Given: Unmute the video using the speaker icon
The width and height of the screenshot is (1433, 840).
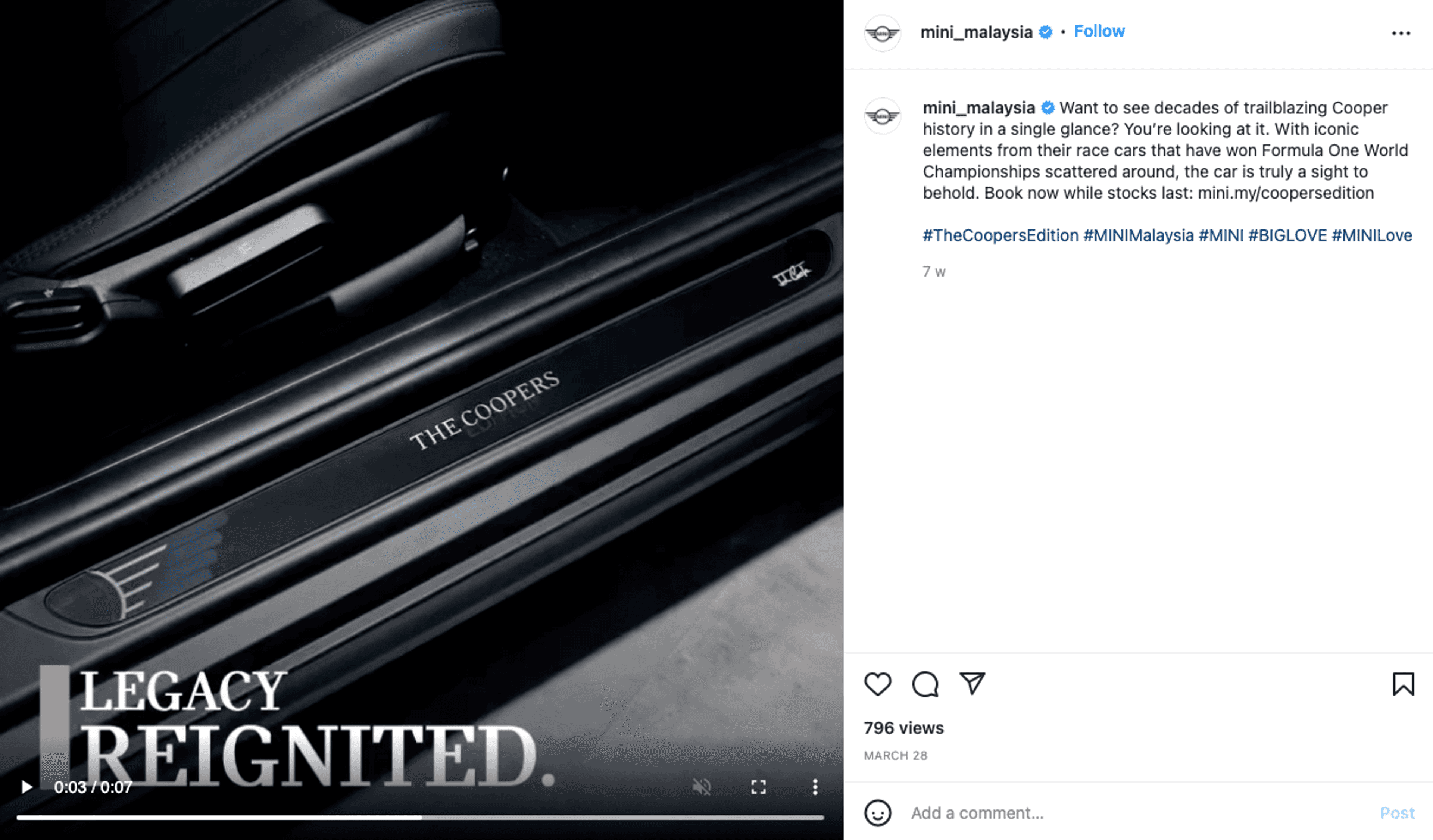Looking at the screenshot, I should point(702,787).
